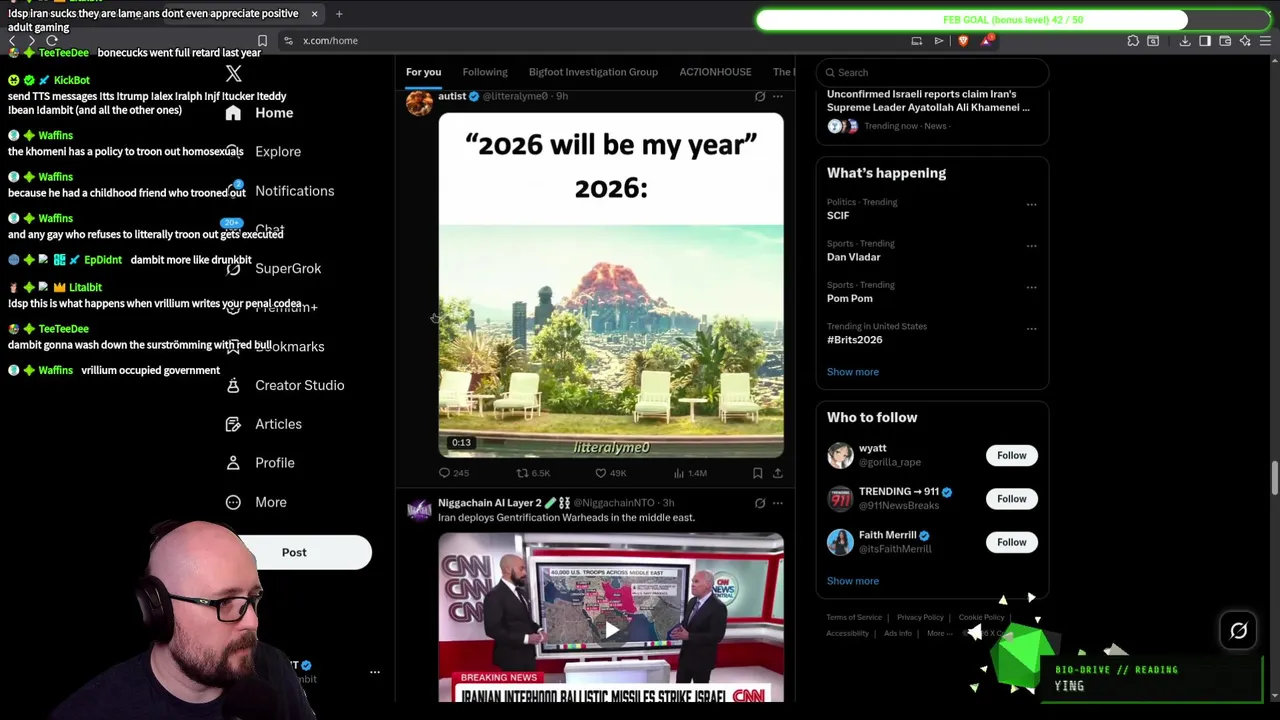Open the Privacy Policy footer link
This screenshot has width=1280, height=720.
(x=920, y=617)
